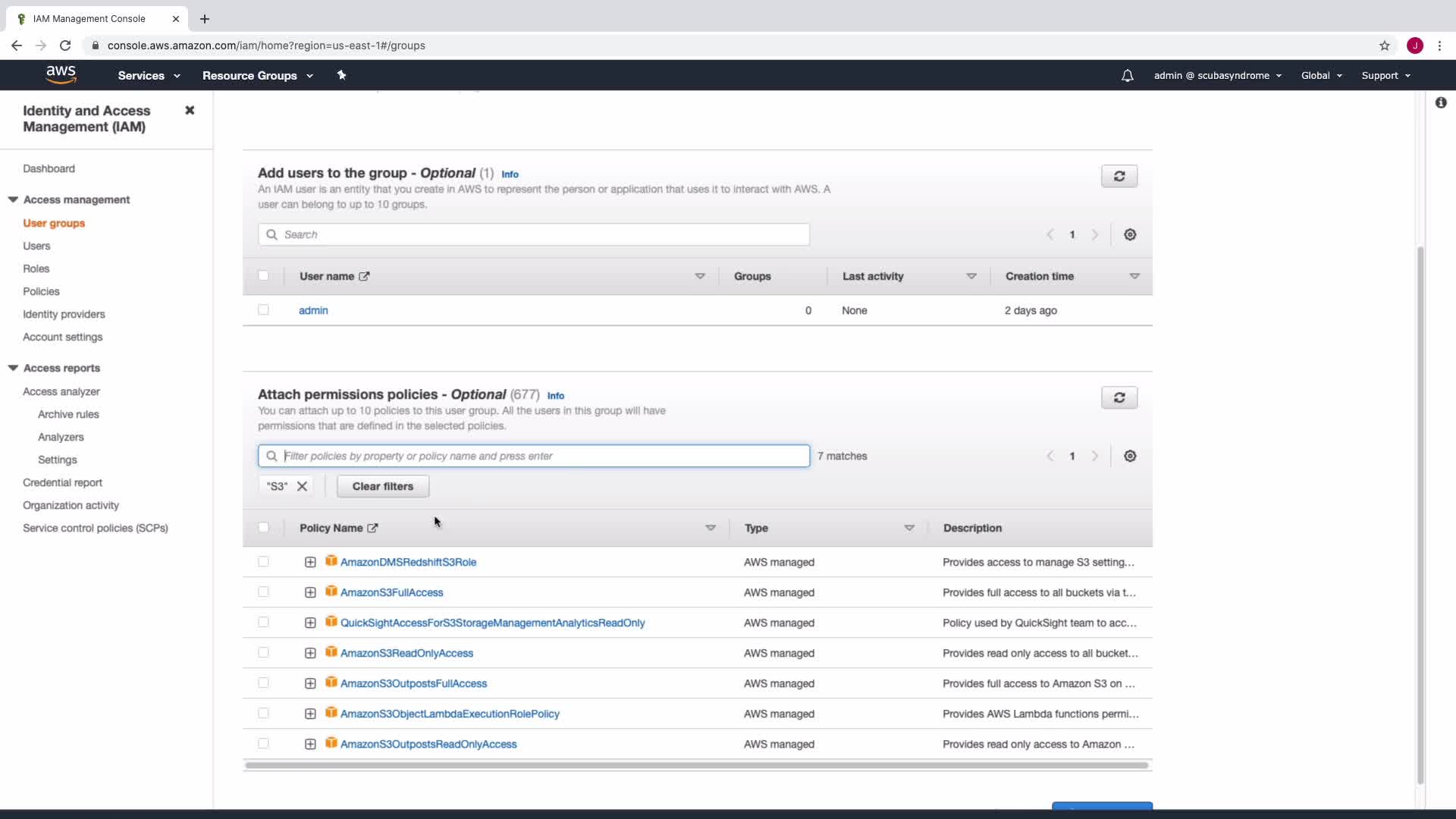Click the notifications bell icon
This screenshot has height=819, width=1456.
tap(1127, 75)
